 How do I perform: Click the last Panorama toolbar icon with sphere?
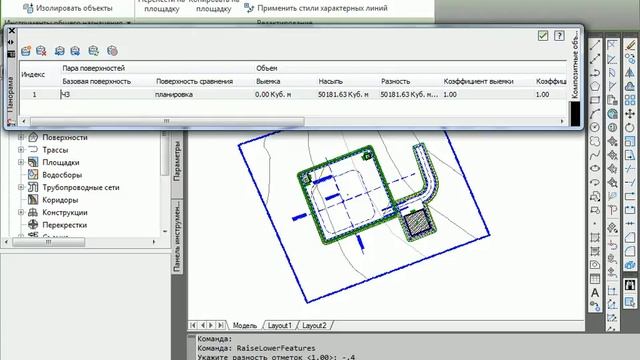112,51
